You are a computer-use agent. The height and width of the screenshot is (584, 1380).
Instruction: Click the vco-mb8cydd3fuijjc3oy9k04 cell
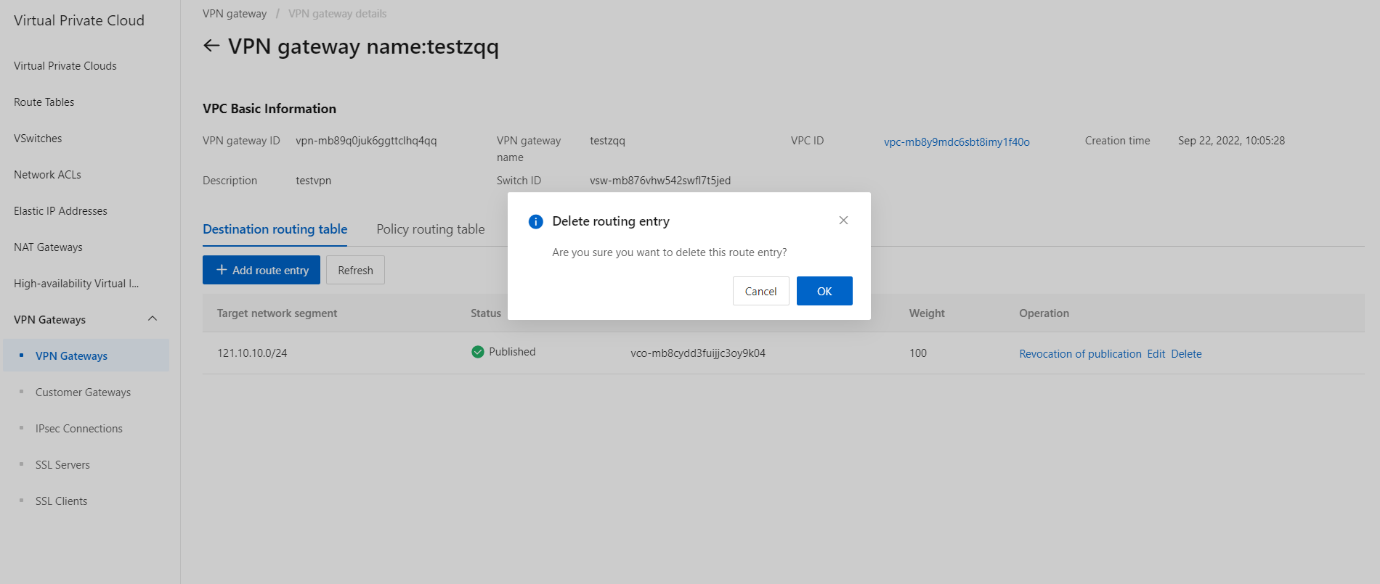(x=698, y=353)
